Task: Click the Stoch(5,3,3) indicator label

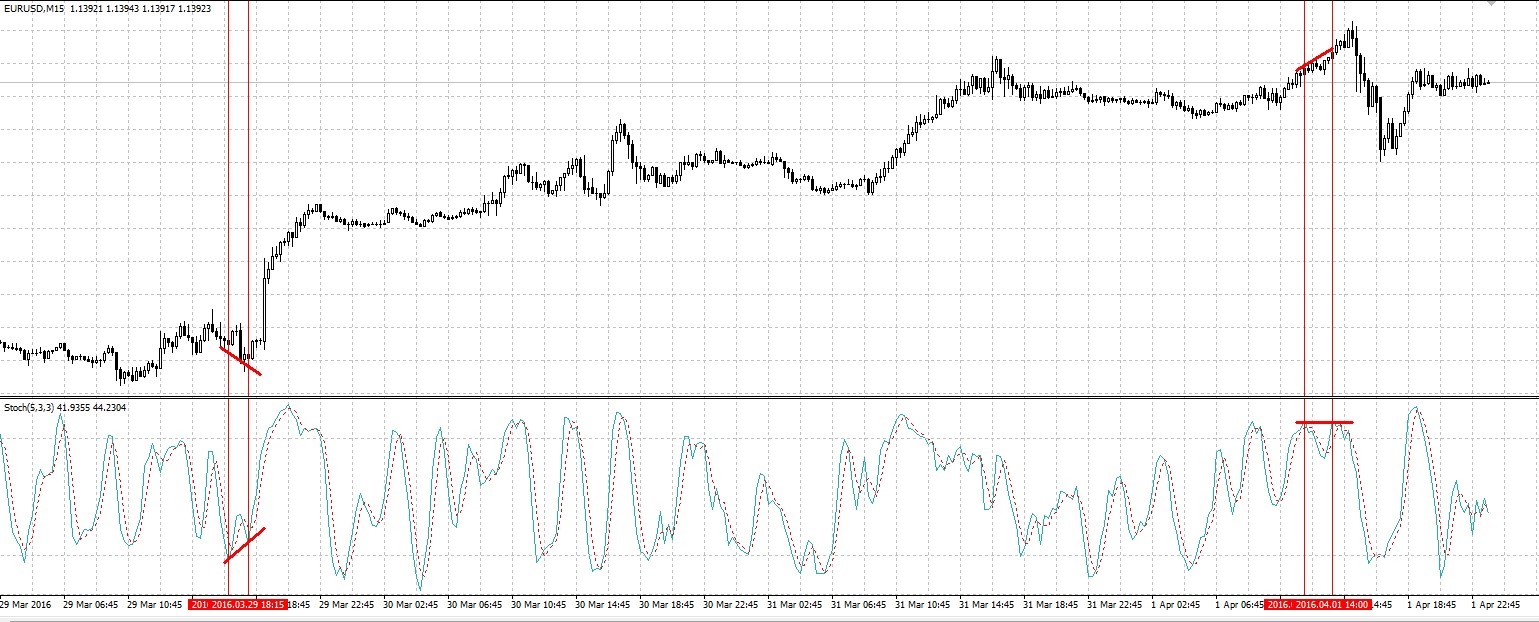Action: pos(30,407)
